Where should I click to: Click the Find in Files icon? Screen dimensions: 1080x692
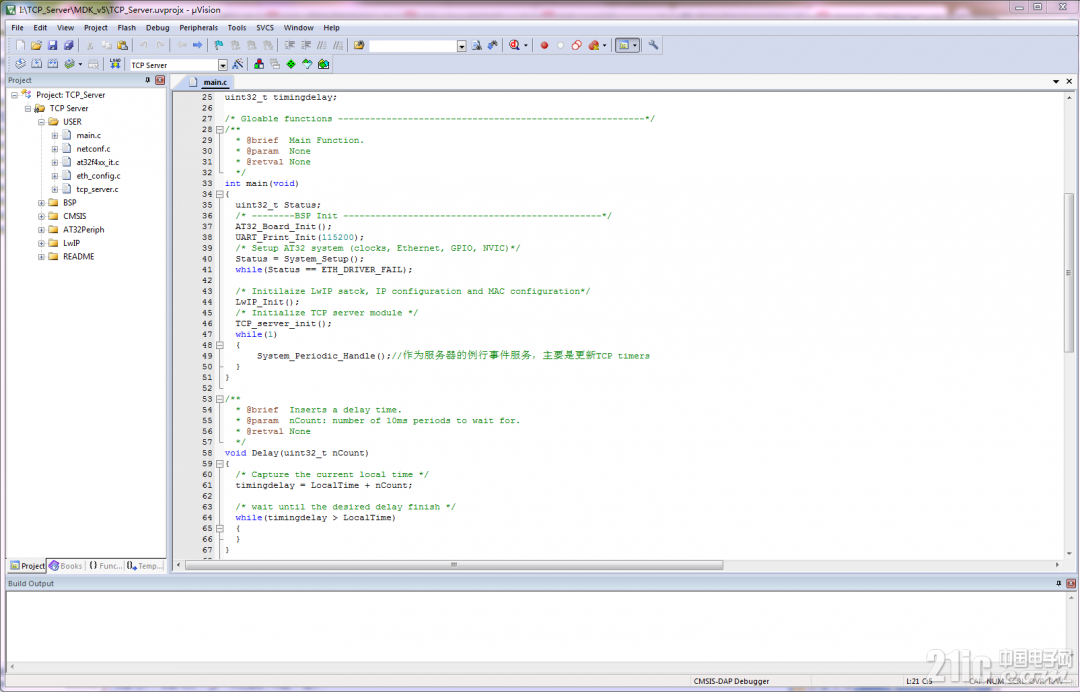coord(359,45)
